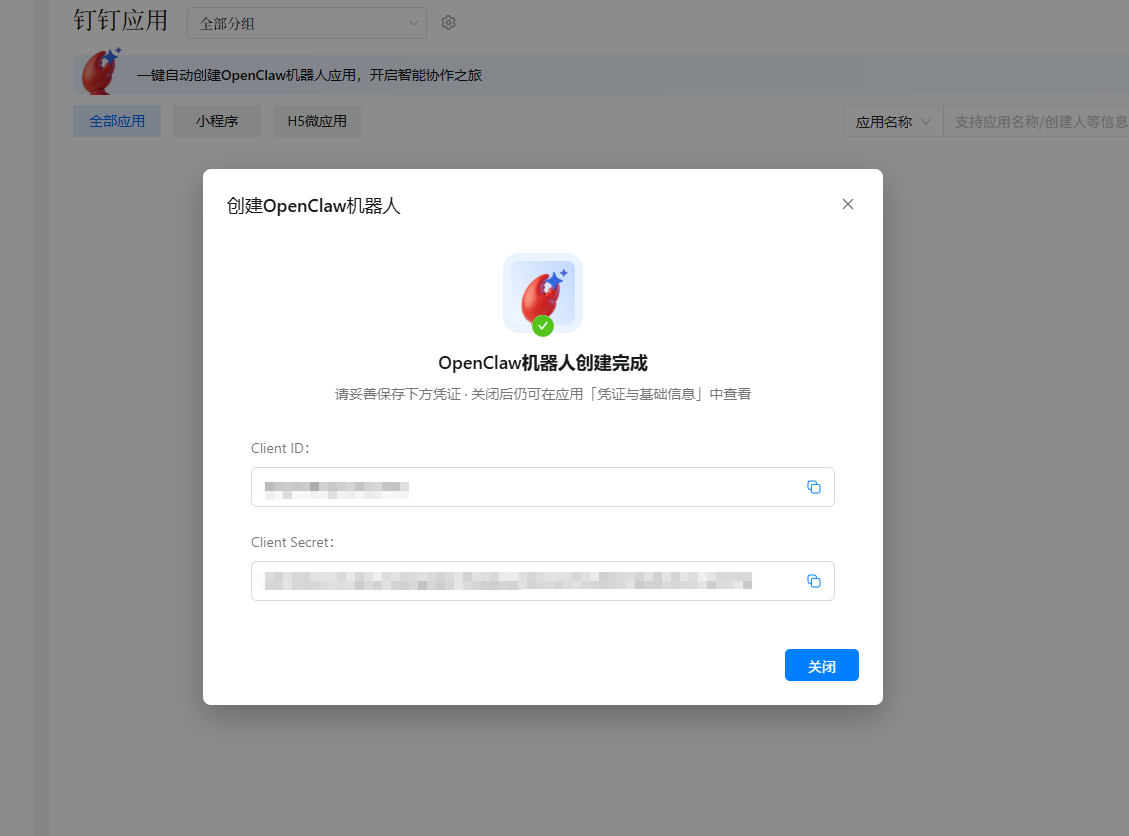This screenshot has width=1129, height=836.
Task: Switch to the 小程序 tab
Action: [217, 121]
